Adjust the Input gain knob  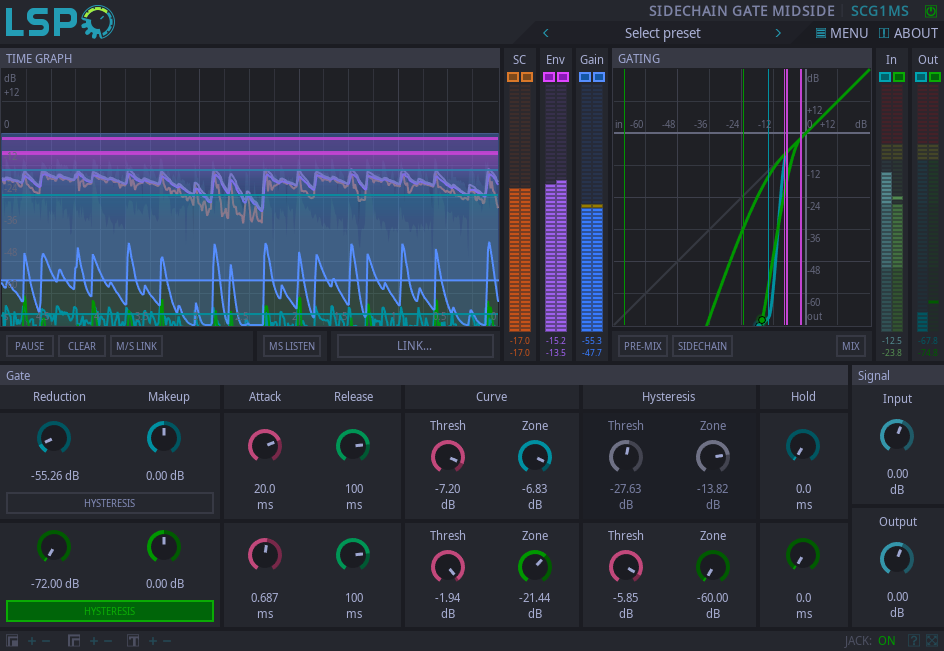coord(896,436)
